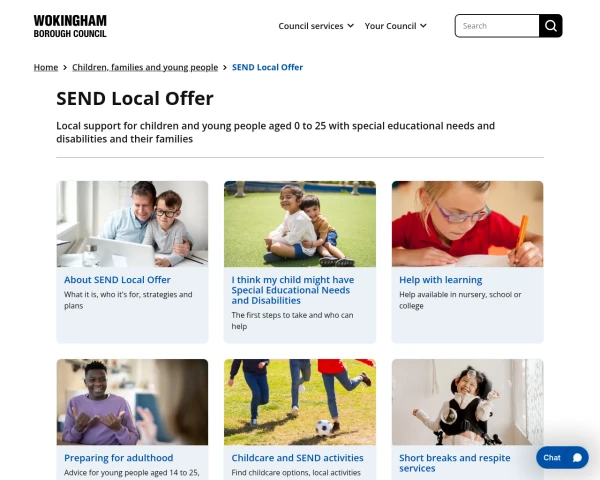The width and height of the screenshot is (600, 480).
Task: Click the father and son laptop photo
Action: tap(132, 224)
